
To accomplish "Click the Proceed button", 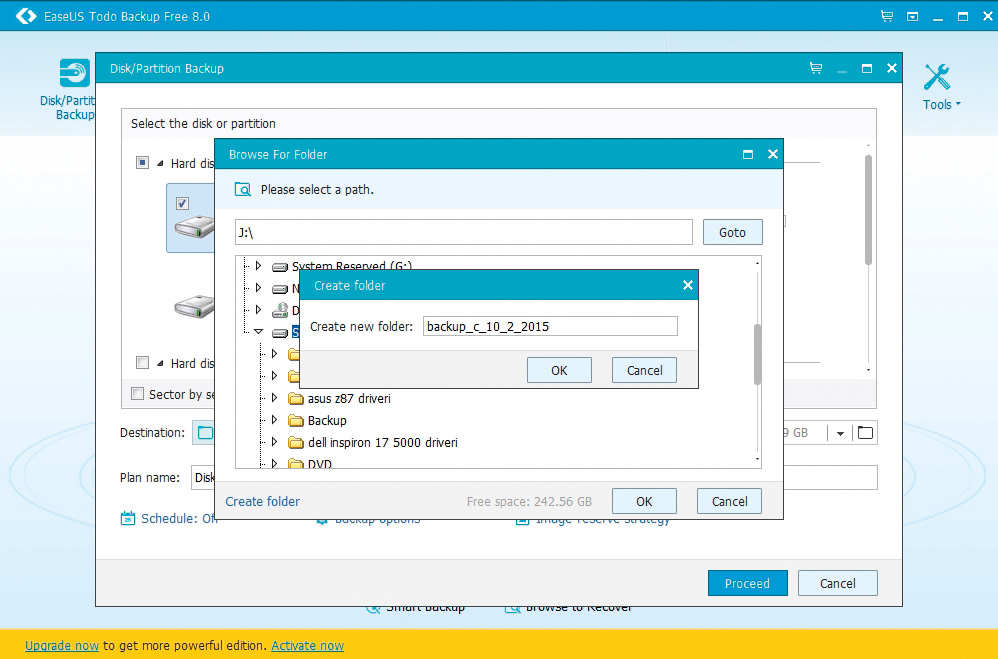I will pos(747,583).
